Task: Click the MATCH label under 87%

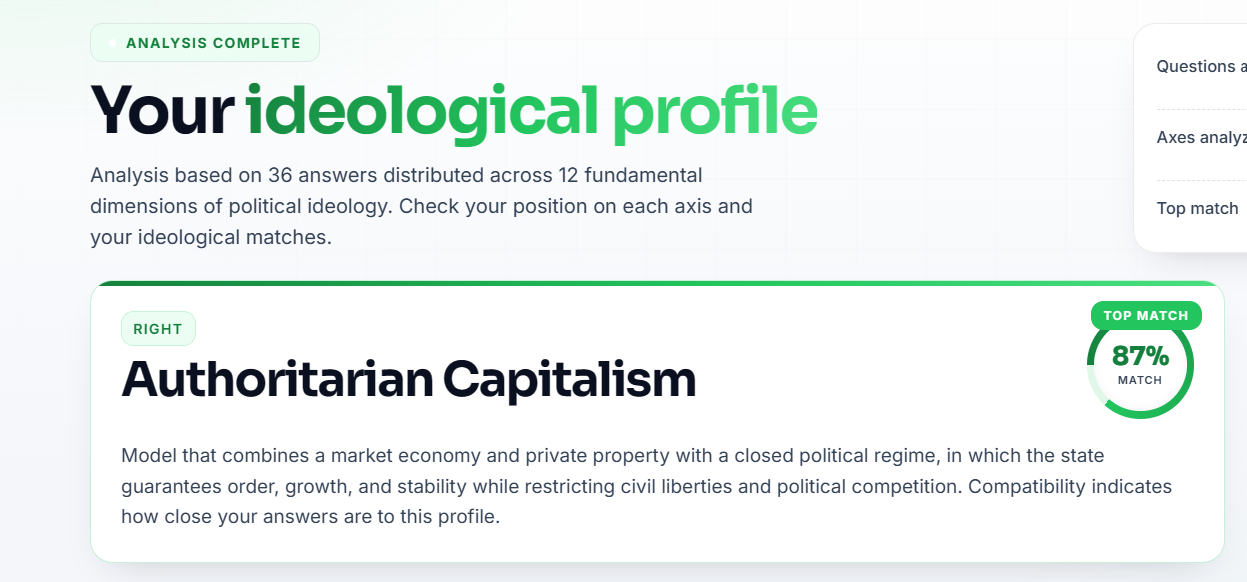Action: pos(1140,380)
